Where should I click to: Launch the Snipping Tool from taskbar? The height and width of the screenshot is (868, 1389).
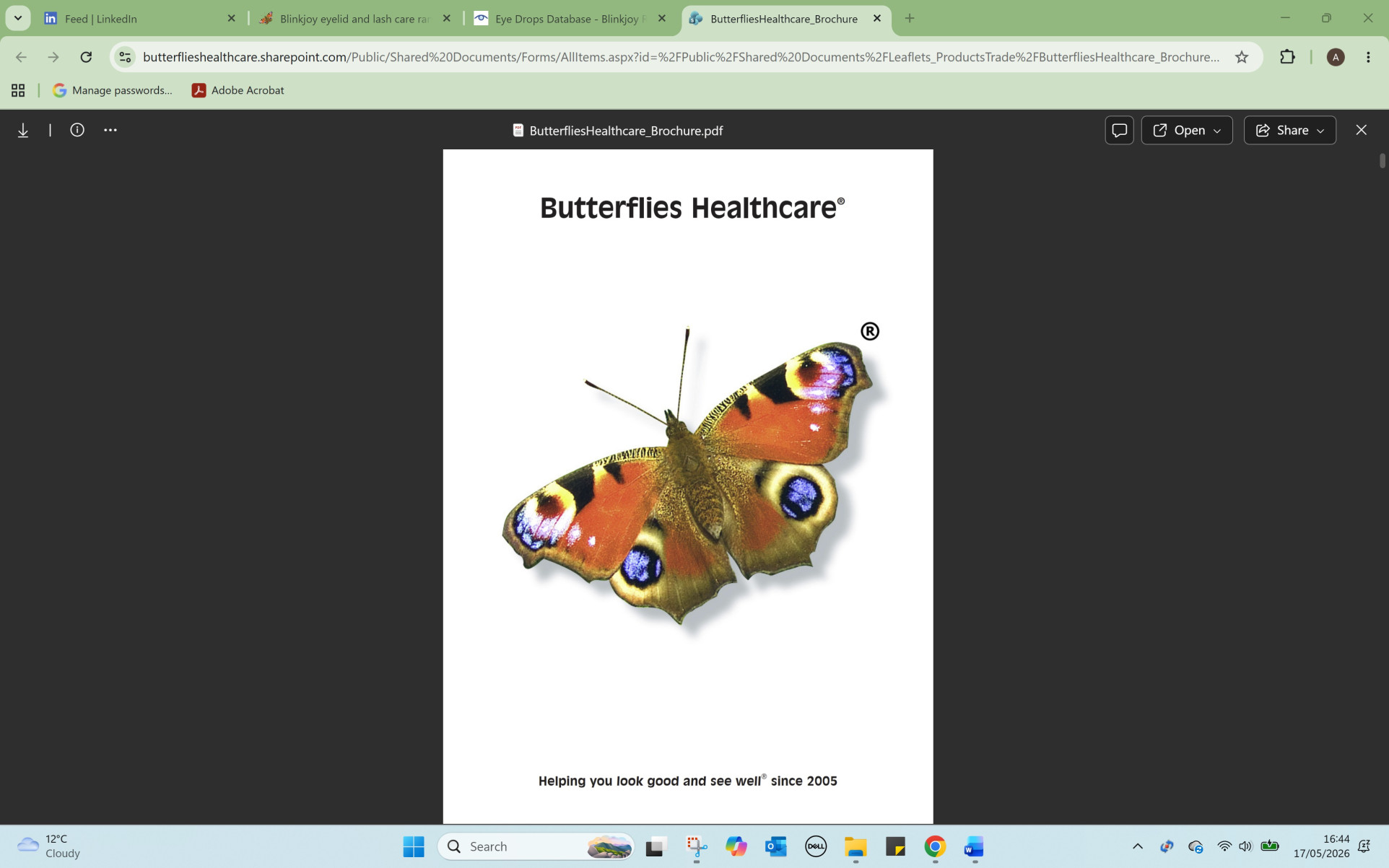pyautogui.click(x=696, y=846)
